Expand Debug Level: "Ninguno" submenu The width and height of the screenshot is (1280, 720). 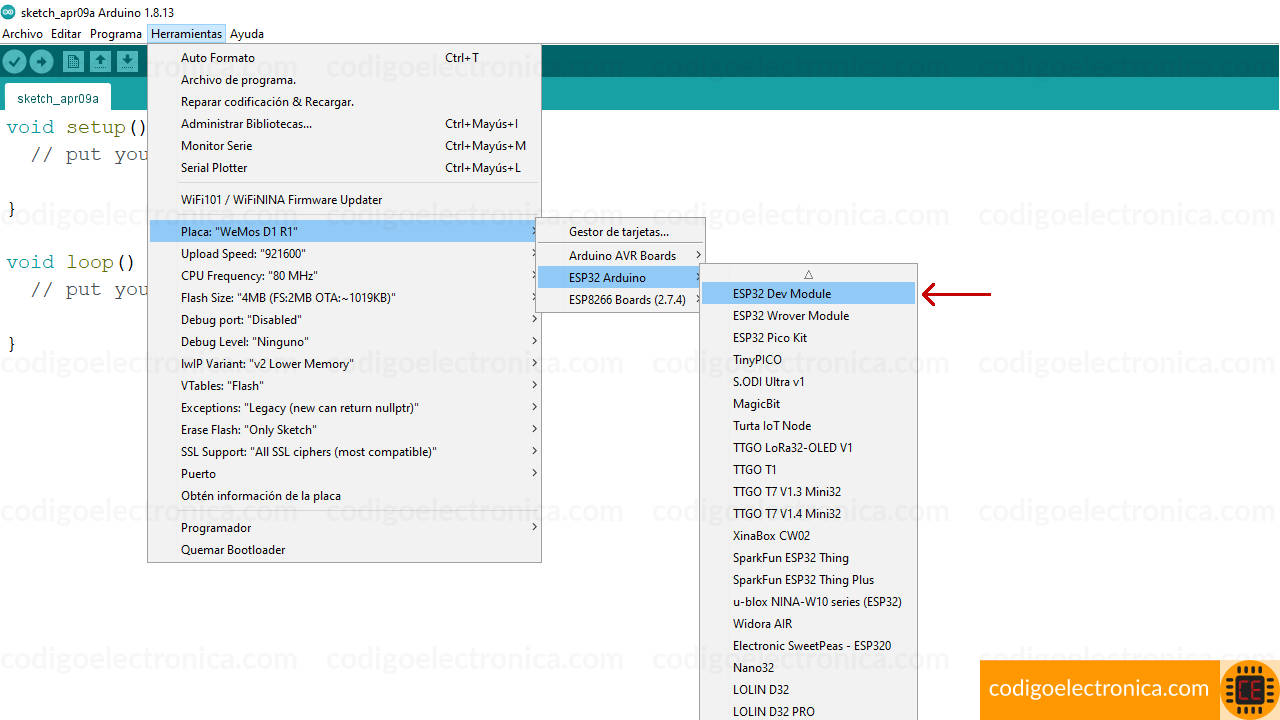coord(344,342)
